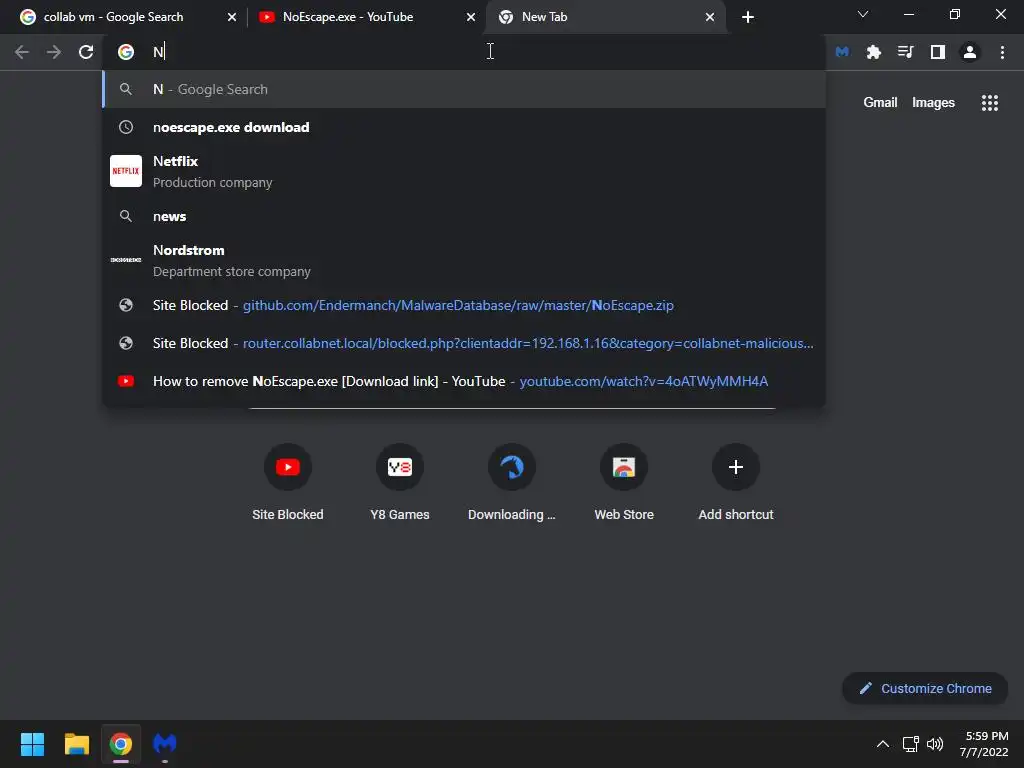Open Malwarebytes from the taskbar
Viewport: 1024px width, 768px height.
[x=165, y=744]
